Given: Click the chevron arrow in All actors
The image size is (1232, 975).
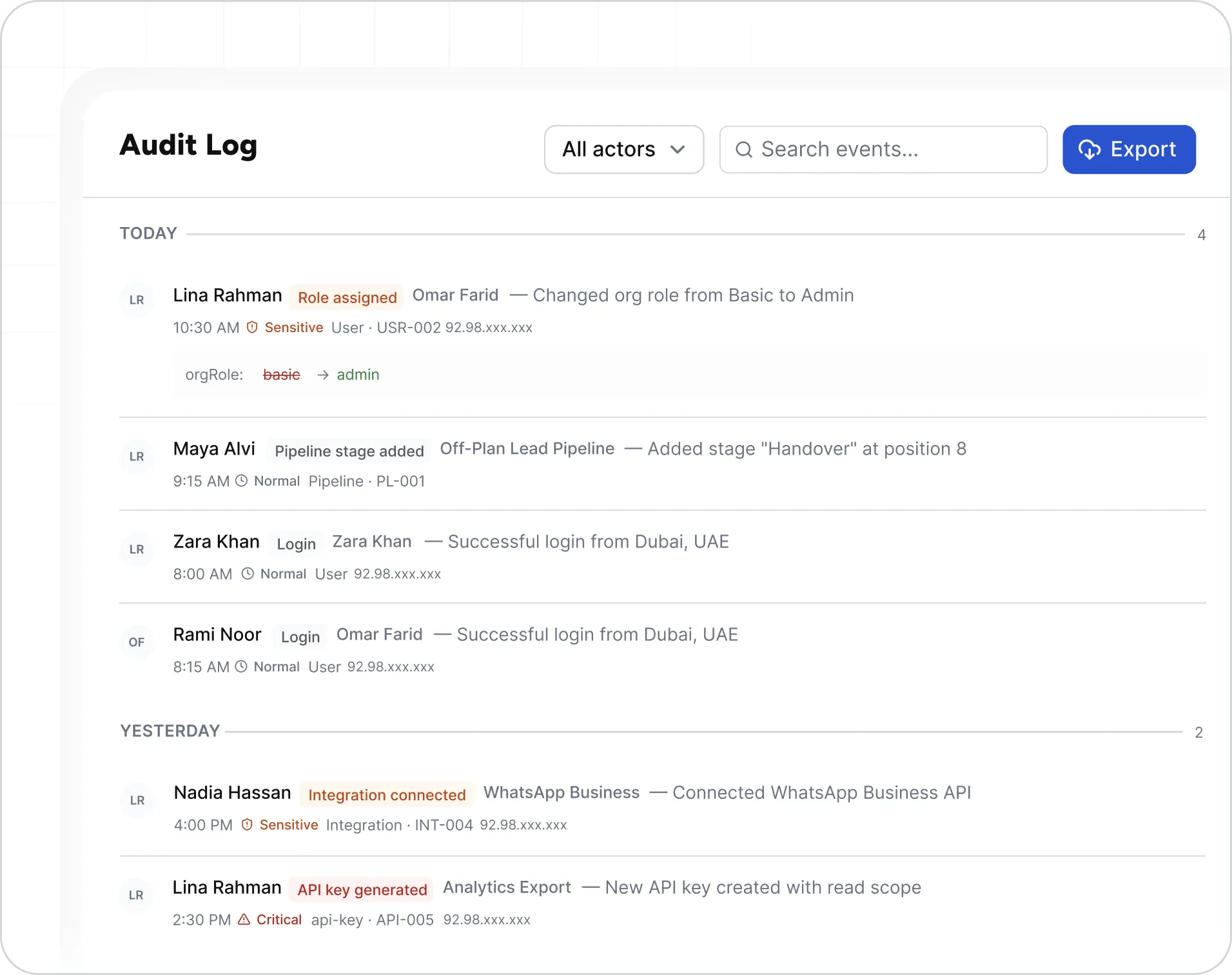Looking at the screenshot, I should (x=677, y=150).
